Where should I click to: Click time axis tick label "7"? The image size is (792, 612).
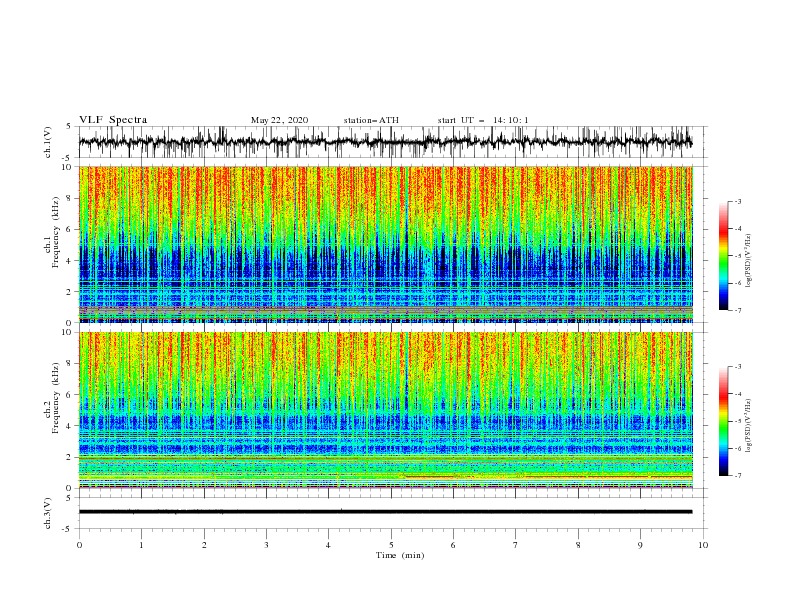(x=516, y=545)
